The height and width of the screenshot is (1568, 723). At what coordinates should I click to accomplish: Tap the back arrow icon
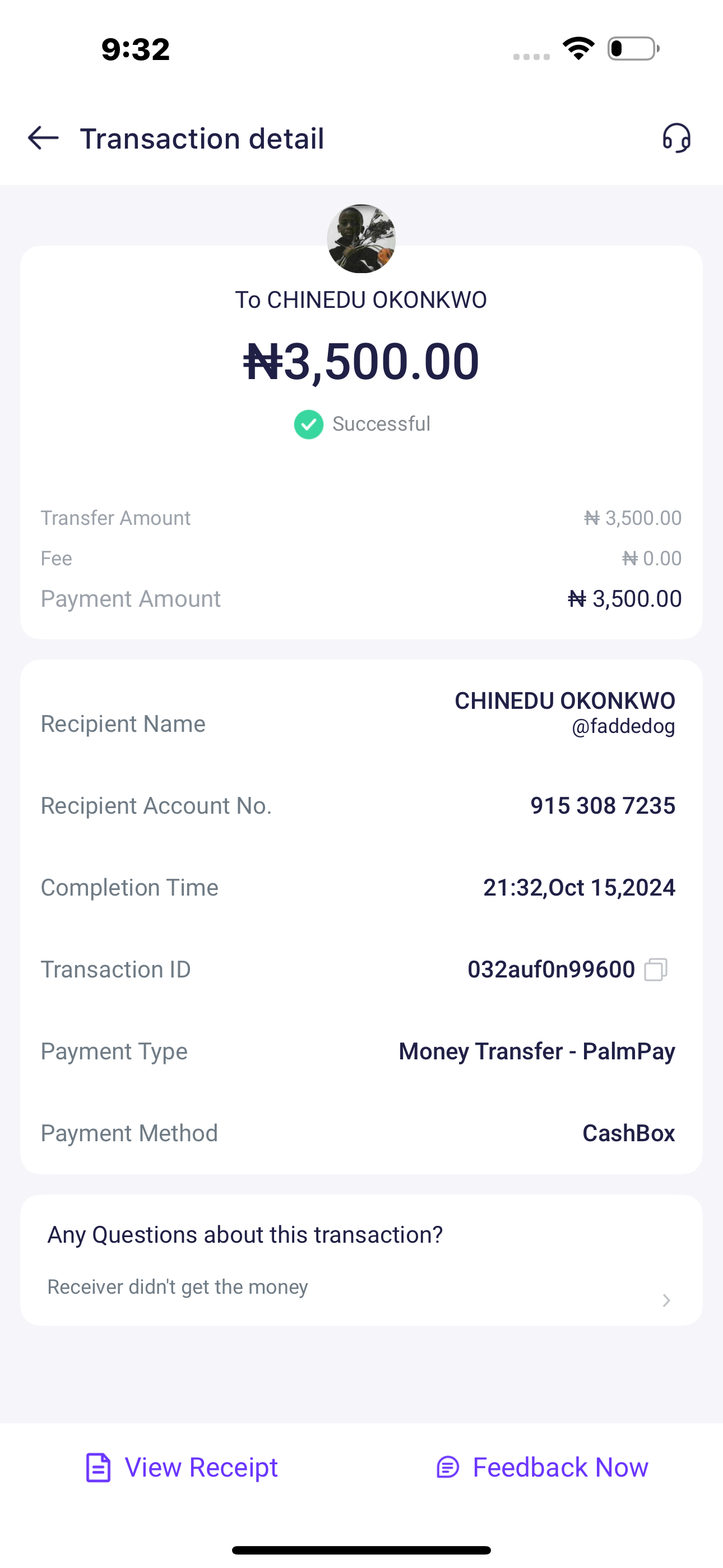(43, 138)
